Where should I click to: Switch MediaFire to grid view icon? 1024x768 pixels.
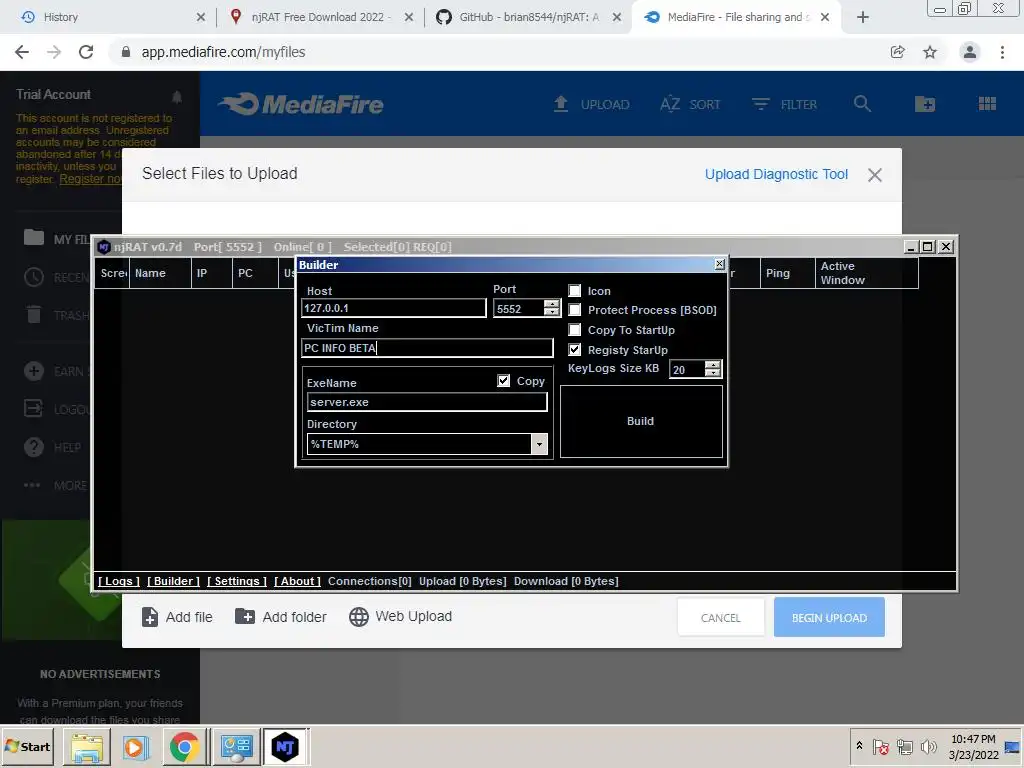tap(987, 104)
